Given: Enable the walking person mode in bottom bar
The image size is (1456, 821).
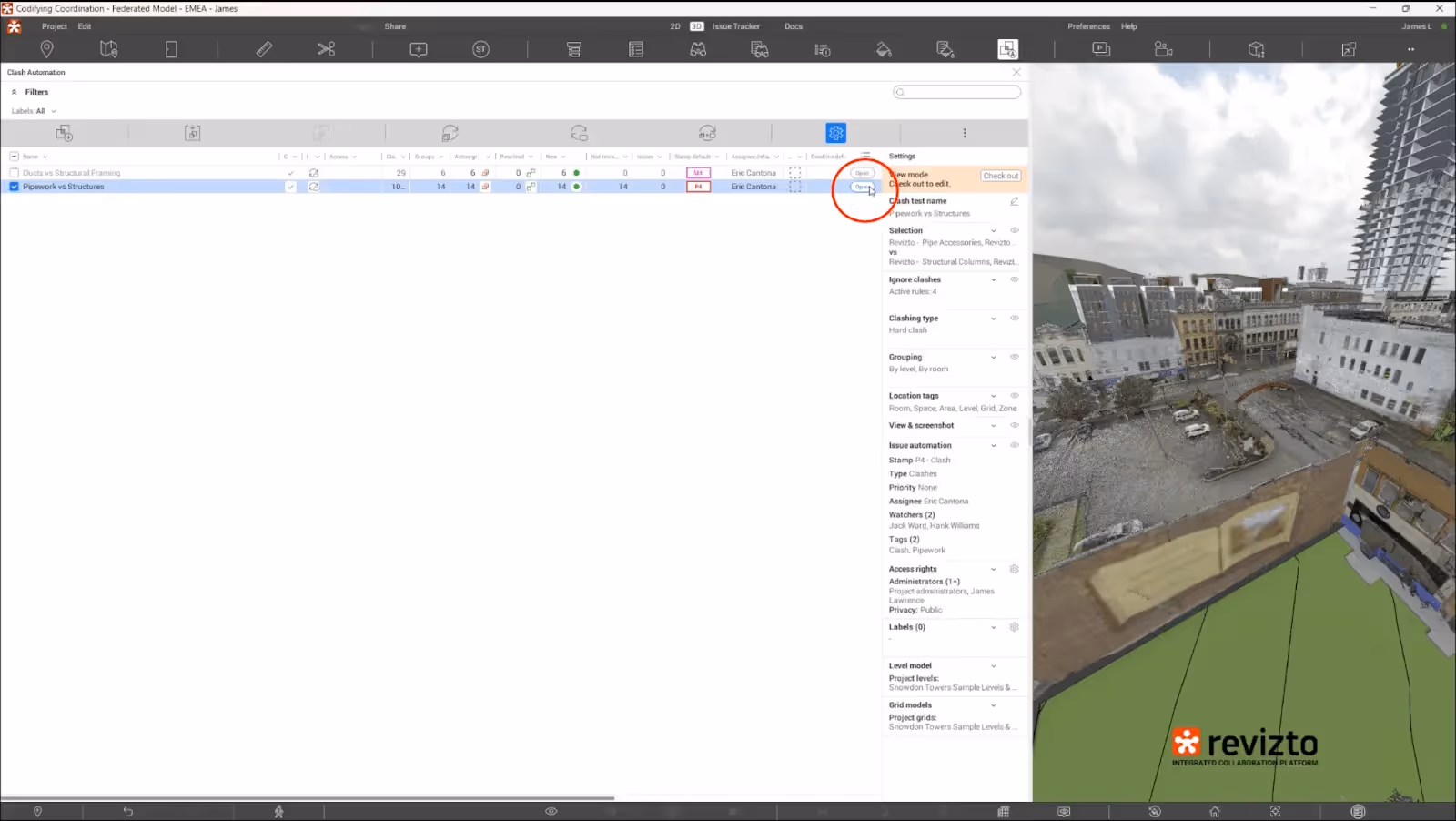Looking at the screenshot, I should coord(278,811).
